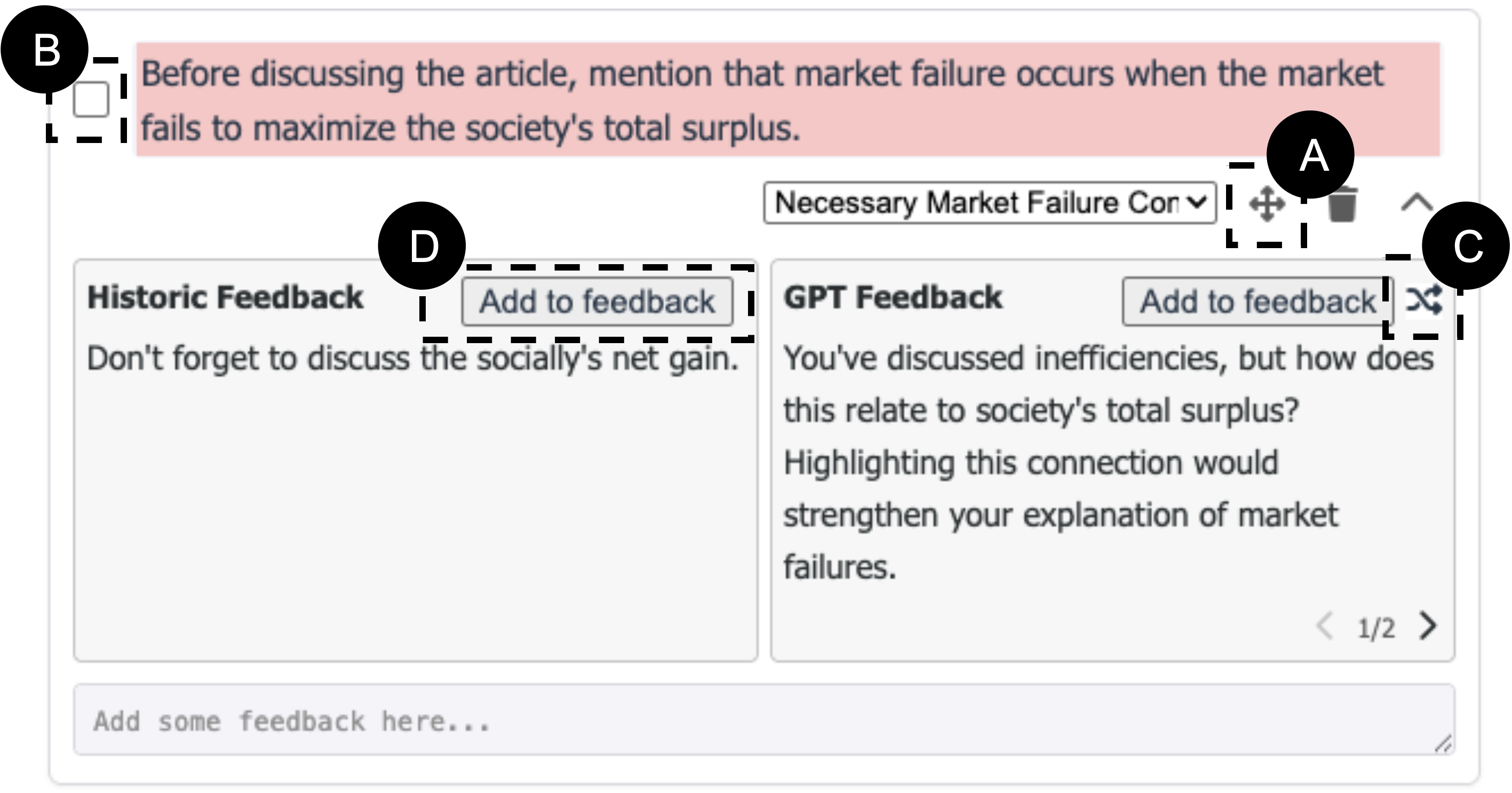Click the resize handle of the feedback textarea
The height and width of the screenshot is (793, 1512).
pos(1443,744)
